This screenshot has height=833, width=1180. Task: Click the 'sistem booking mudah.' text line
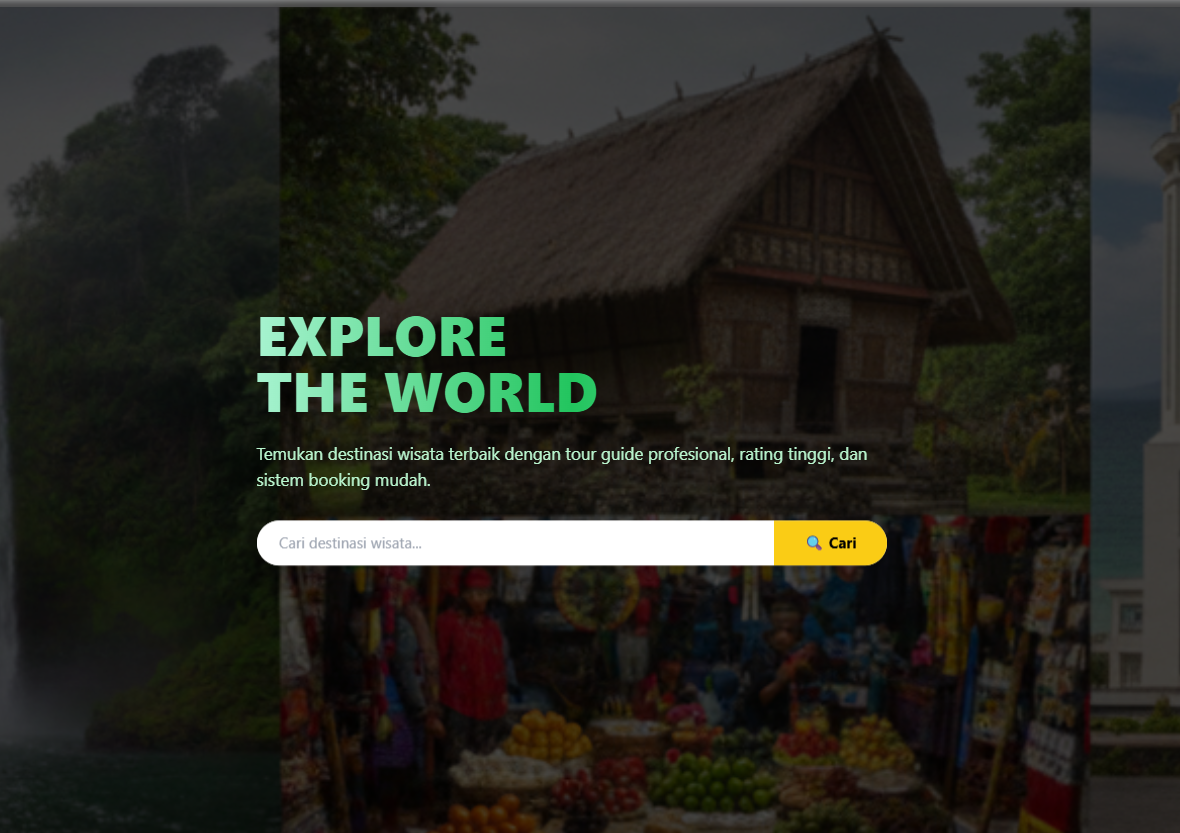343,480
